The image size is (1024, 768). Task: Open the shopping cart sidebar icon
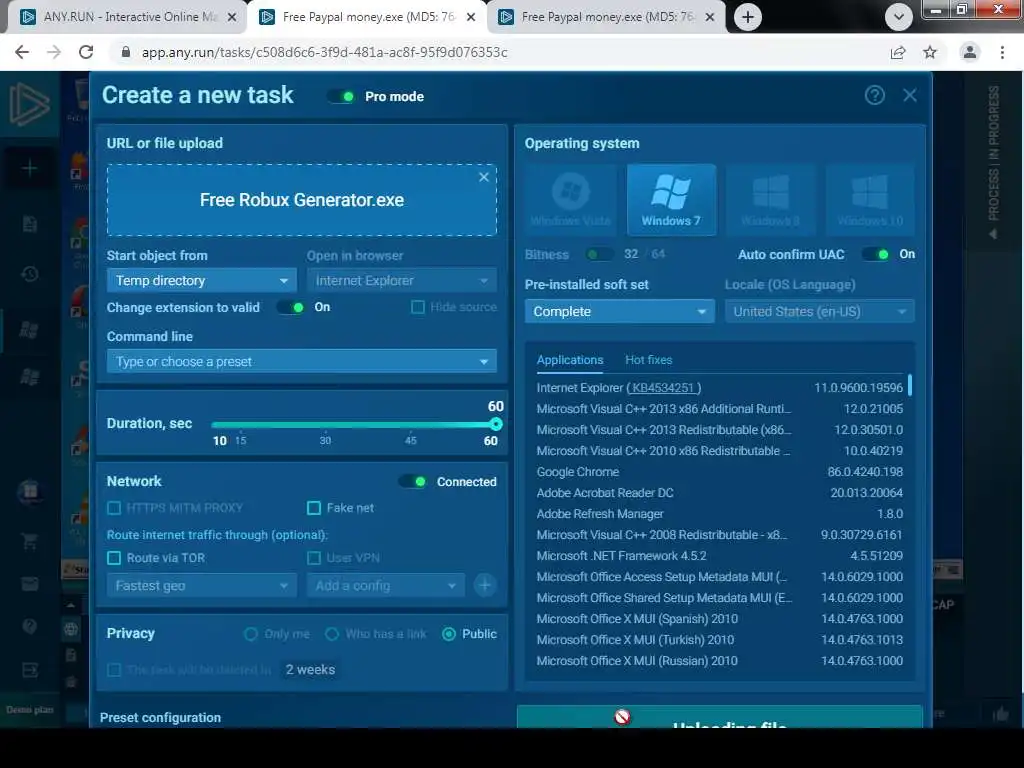(29, 541)
